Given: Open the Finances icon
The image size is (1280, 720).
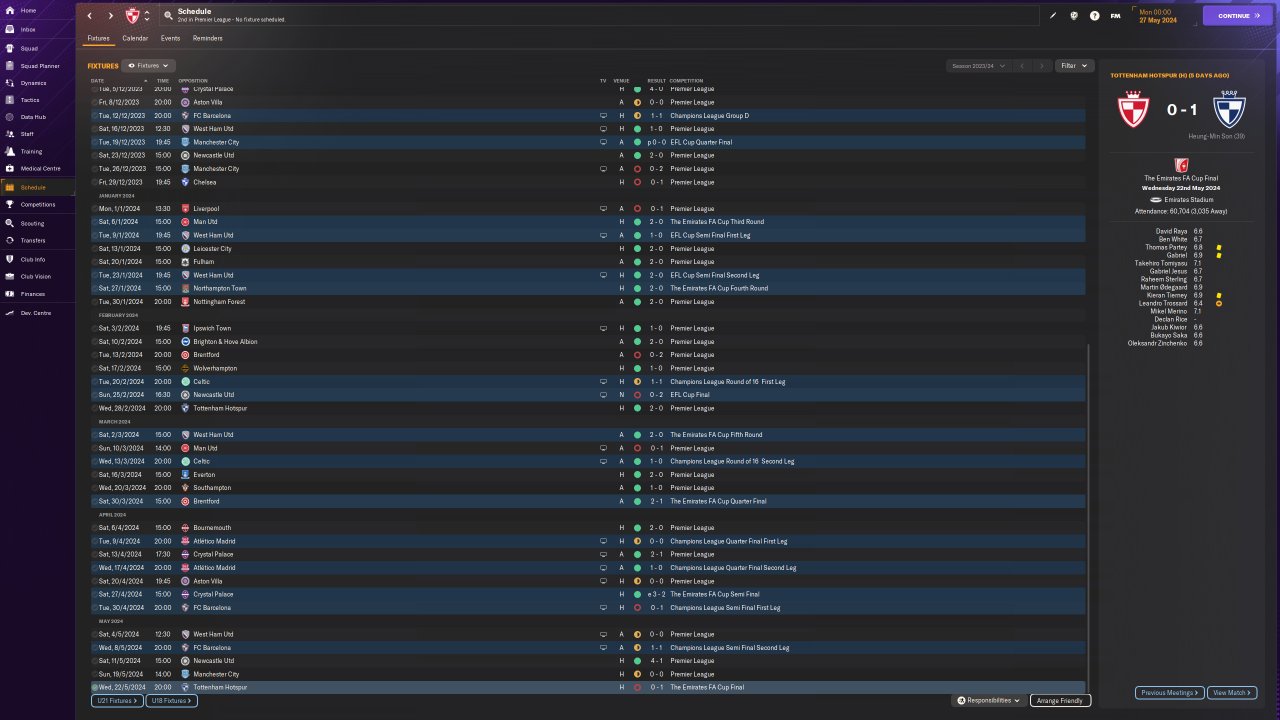Looking at the screenshot, I should (x=10, y=294).
